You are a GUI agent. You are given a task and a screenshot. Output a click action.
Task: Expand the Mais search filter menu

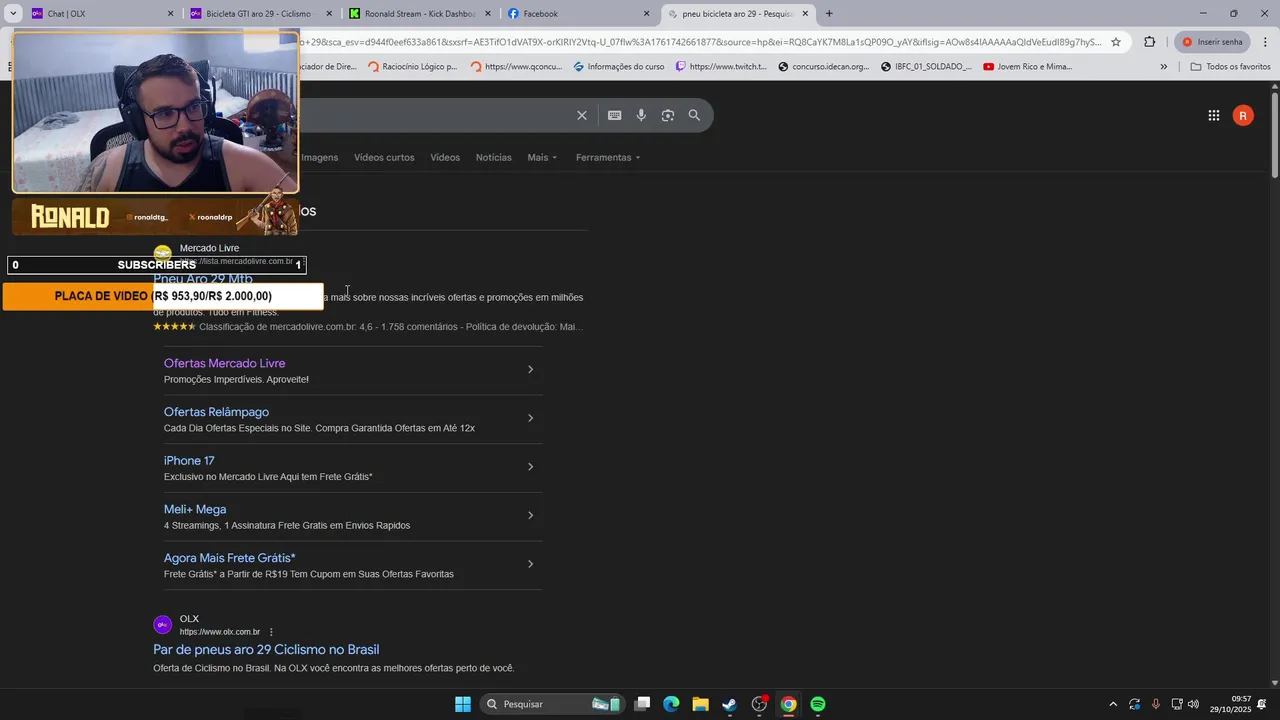click(x=542, y=157)
